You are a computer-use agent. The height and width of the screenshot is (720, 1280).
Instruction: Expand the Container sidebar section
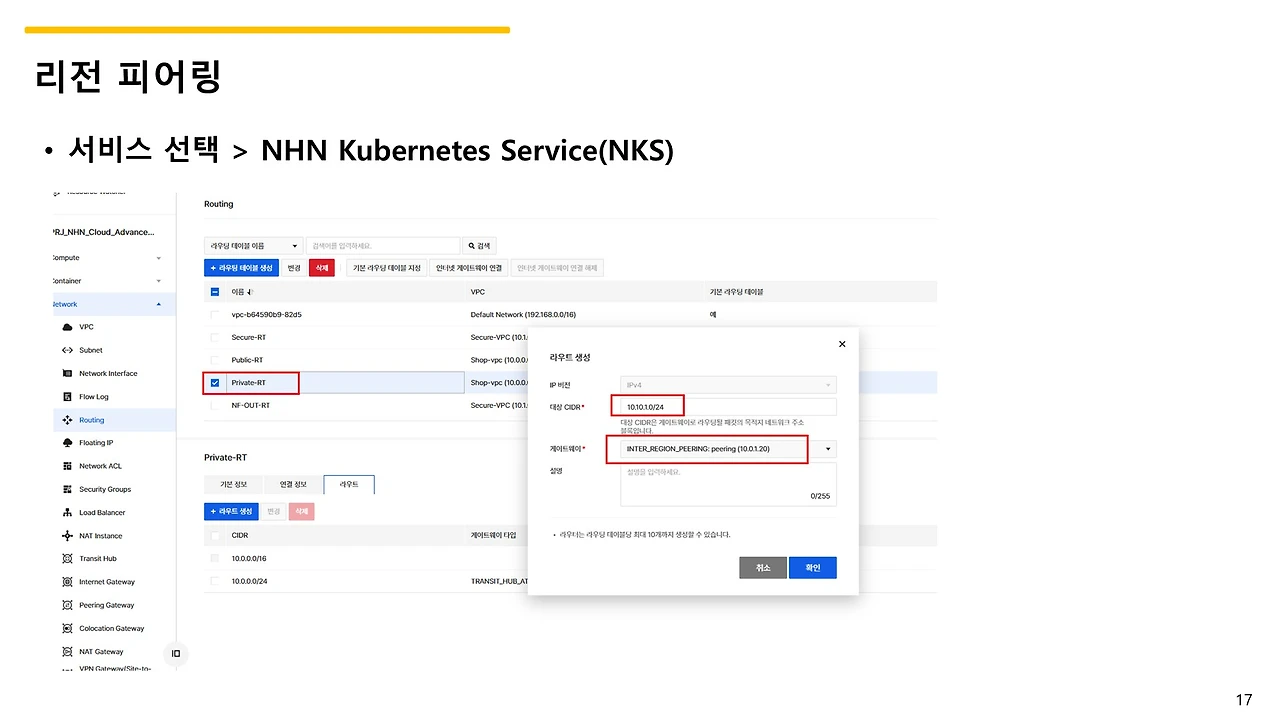159,281
